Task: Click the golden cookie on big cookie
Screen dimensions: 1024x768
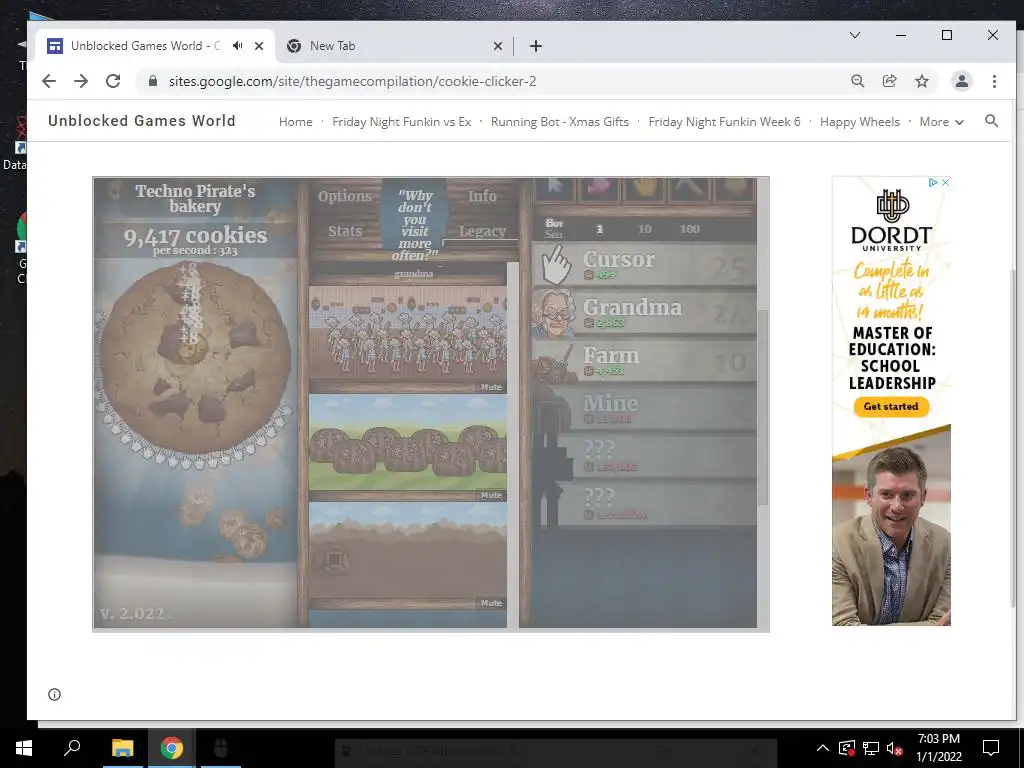Action: click(x=191, y=349)
